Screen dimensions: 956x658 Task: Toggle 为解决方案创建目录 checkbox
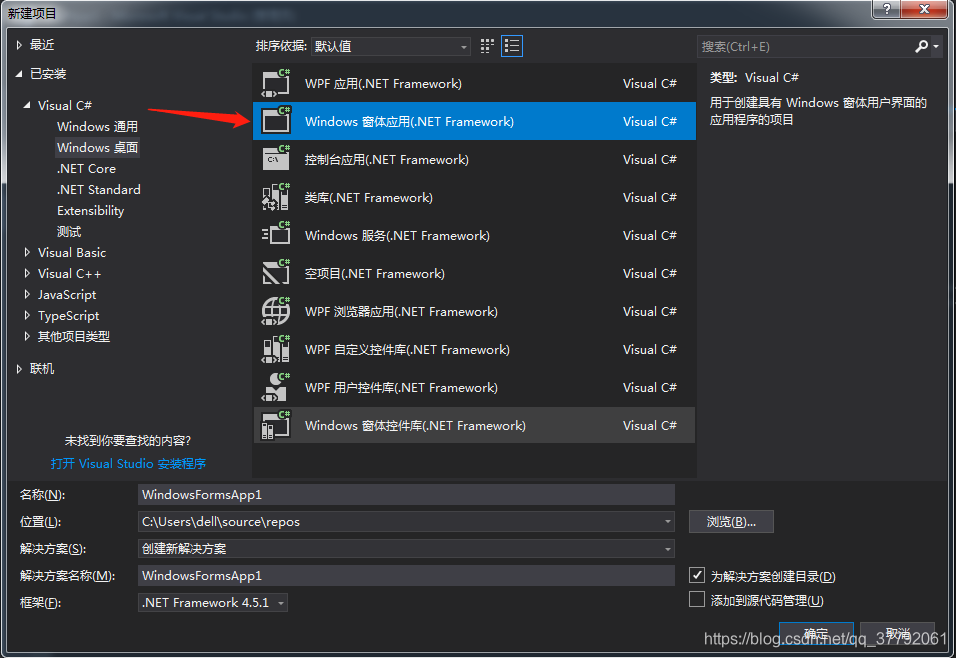click(697, 575)
